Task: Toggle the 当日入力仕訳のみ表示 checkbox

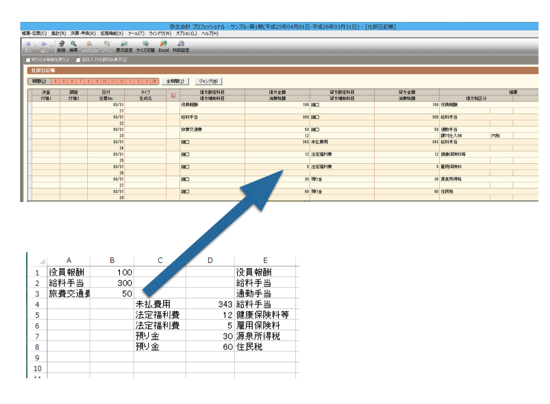Action: (78, 60)
